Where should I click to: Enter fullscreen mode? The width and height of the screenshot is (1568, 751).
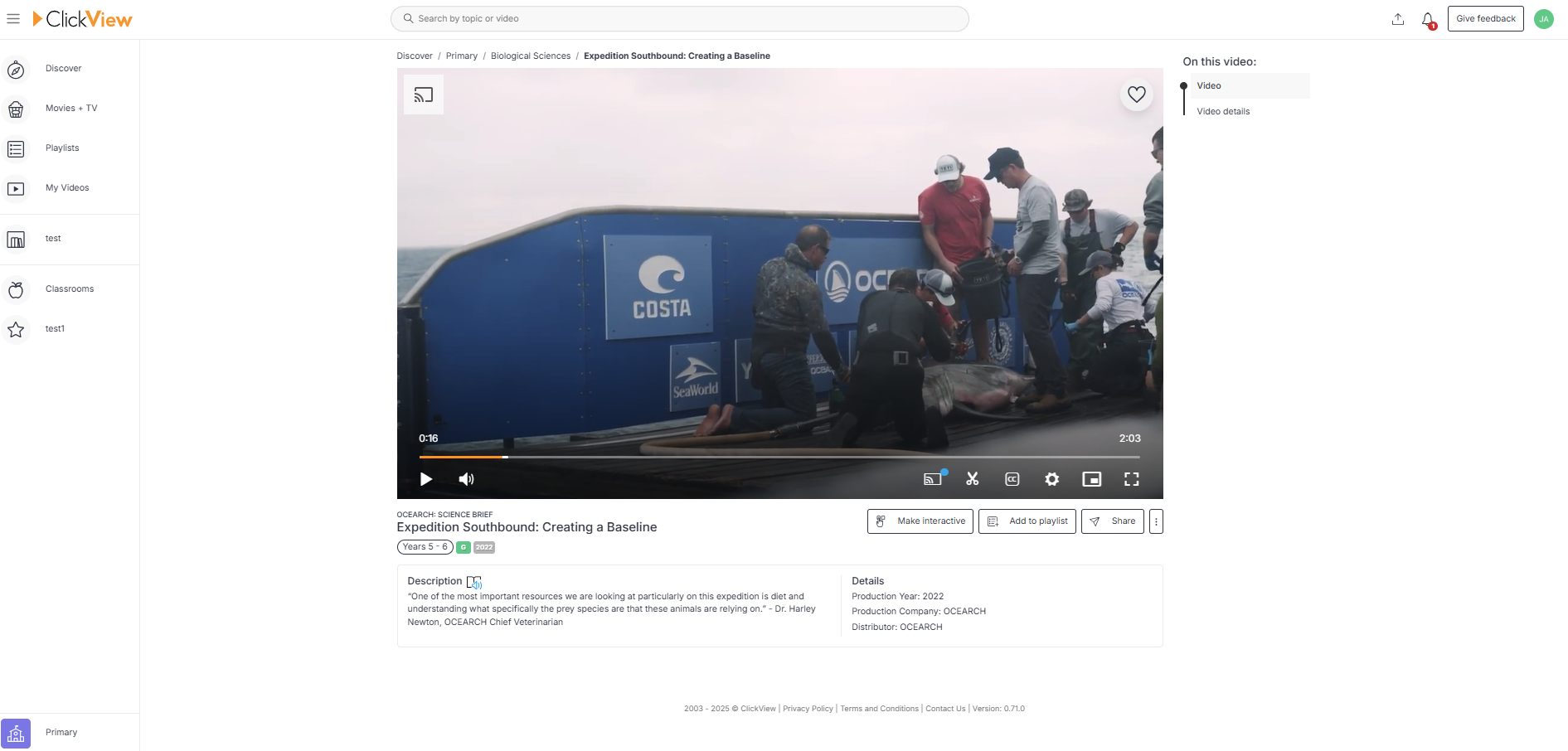coord(1132,479)
